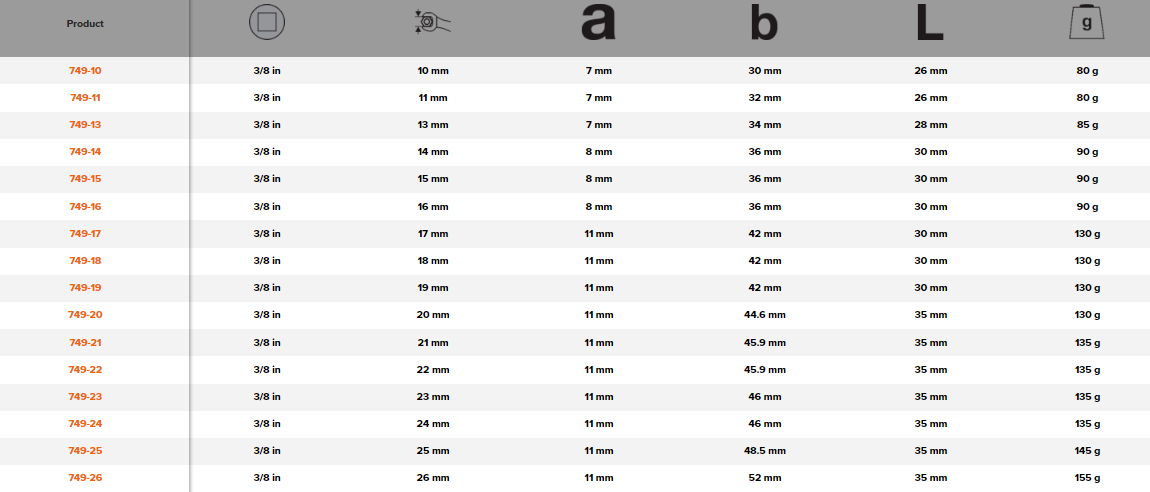
Task: Open product 749-11 link
Action: click(85, 98)
